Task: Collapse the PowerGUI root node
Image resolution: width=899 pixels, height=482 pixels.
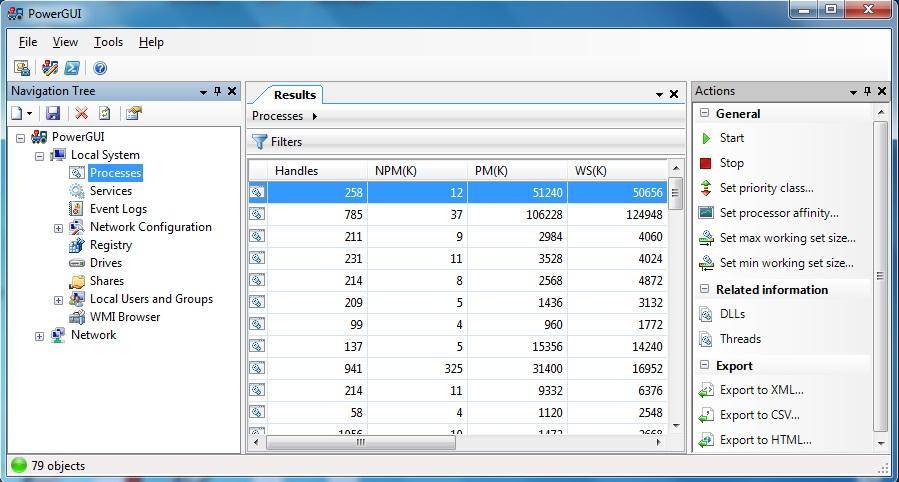Action: pos(21,138)
